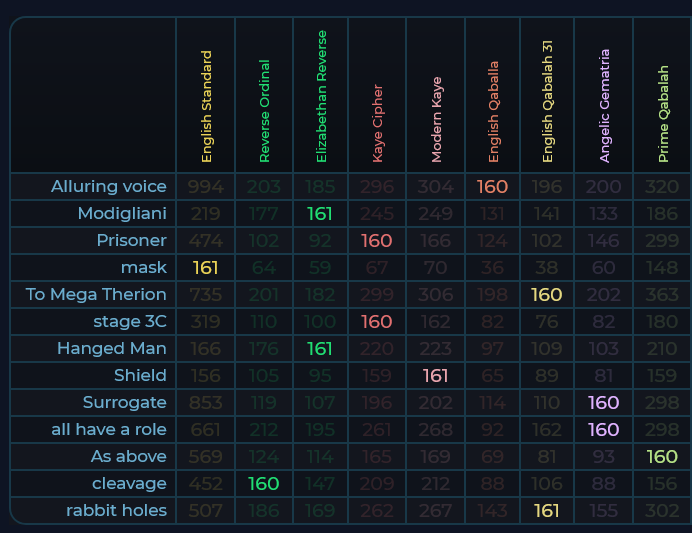Click the "To Mega Therion" phrase
Image resolution: width=692 pixels, height=533 pixels.
[96, 294]
